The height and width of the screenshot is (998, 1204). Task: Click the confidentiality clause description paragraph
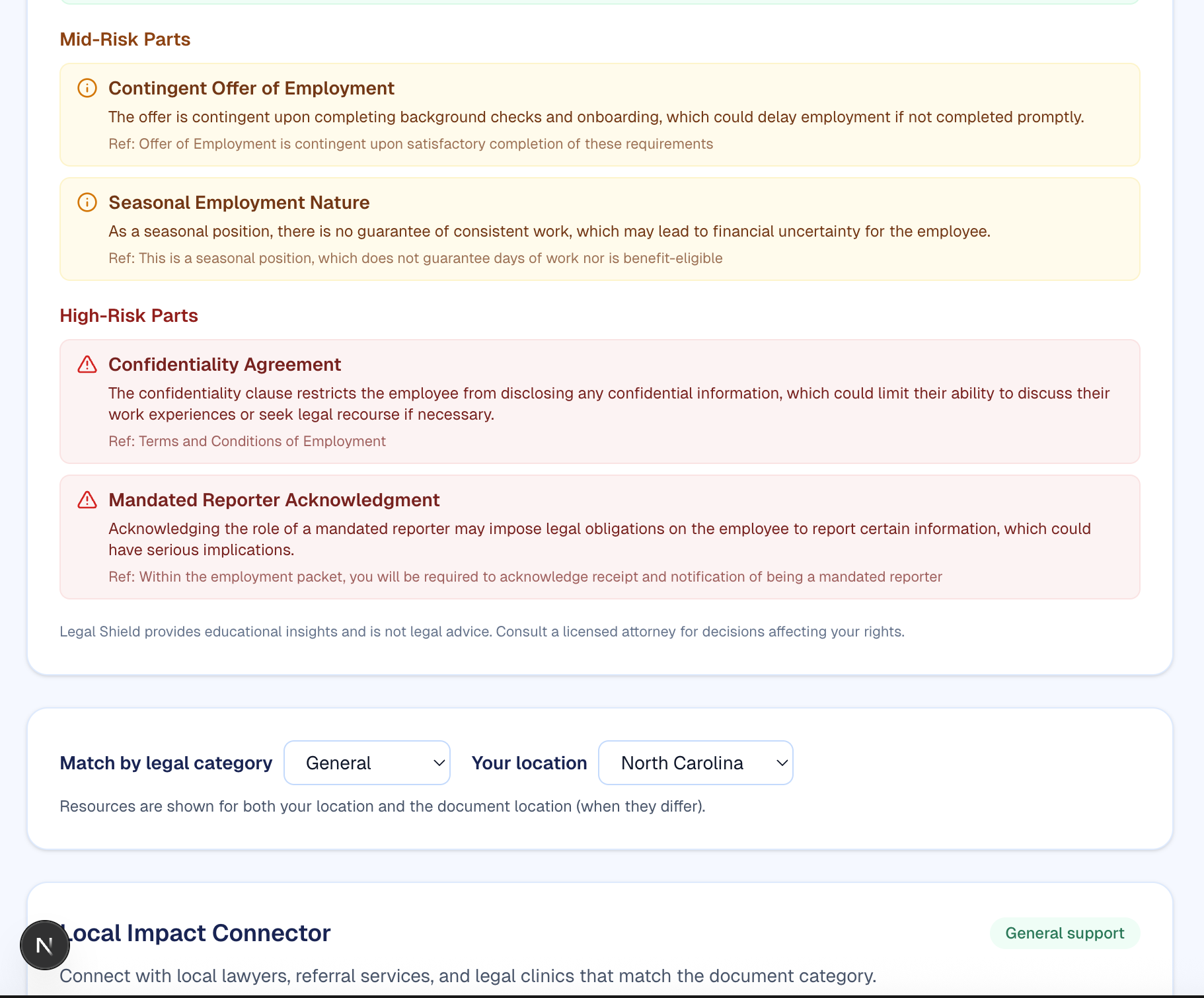(x=609, y=404)
